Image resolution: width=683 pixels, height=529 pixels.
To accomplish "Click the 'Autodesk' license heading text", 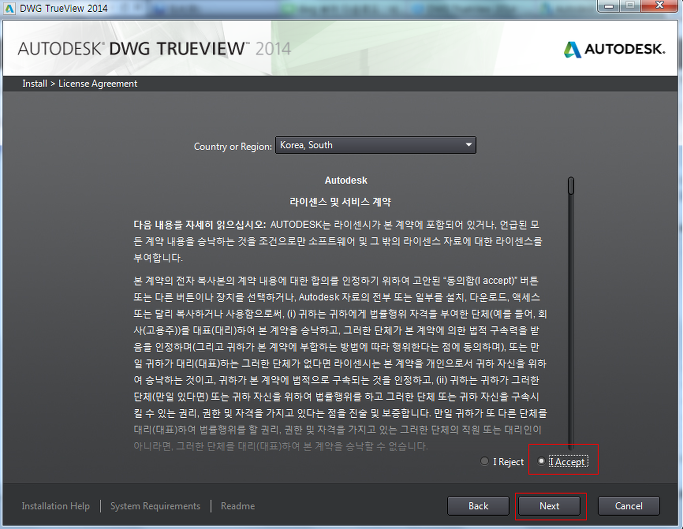I will (x=346, y=180).
